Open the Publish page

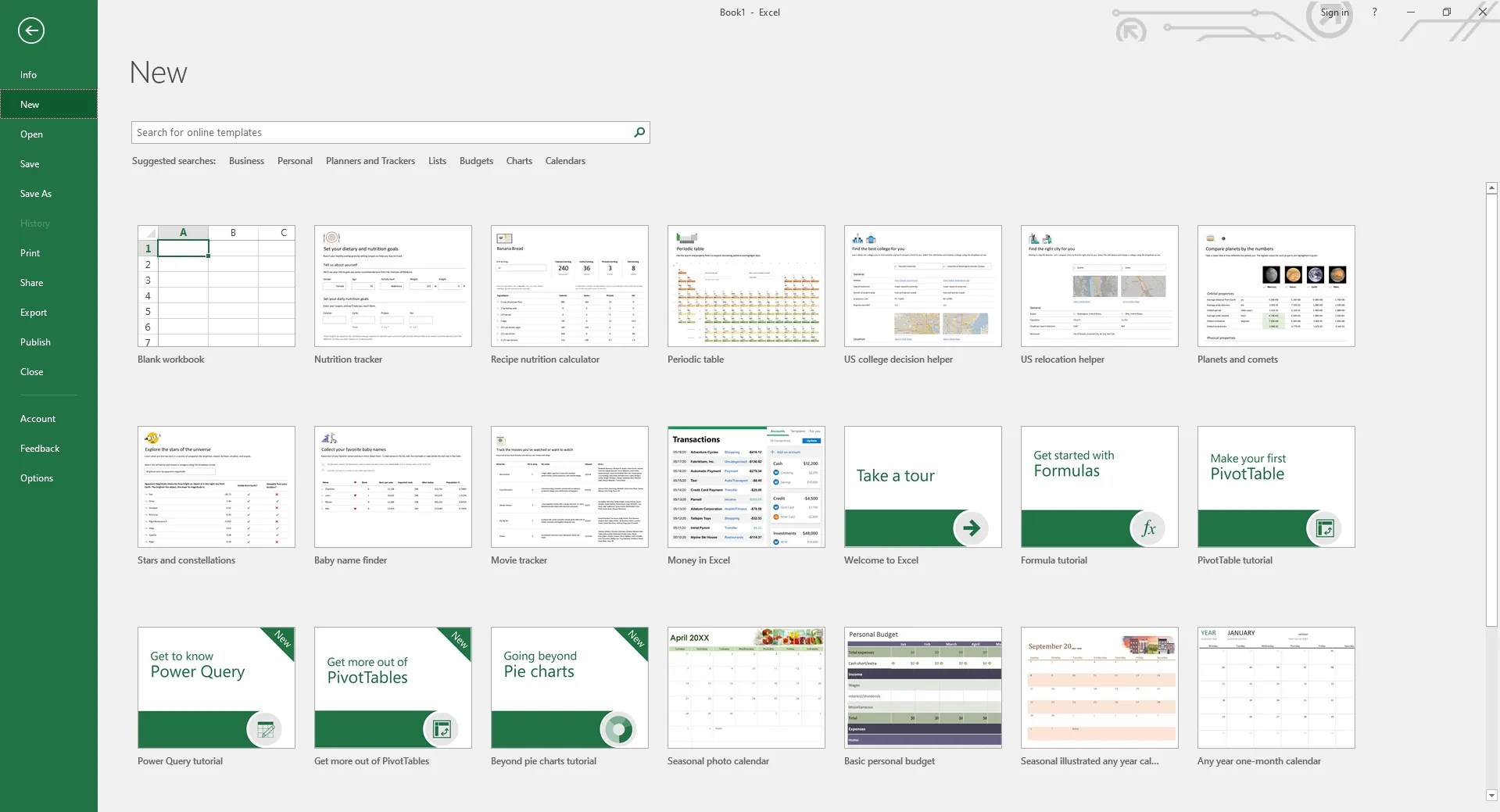[48, 342]
